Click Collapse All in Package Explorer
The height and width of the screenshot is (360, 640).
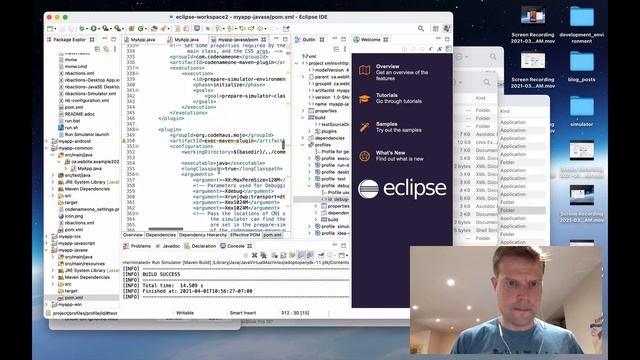97,49
